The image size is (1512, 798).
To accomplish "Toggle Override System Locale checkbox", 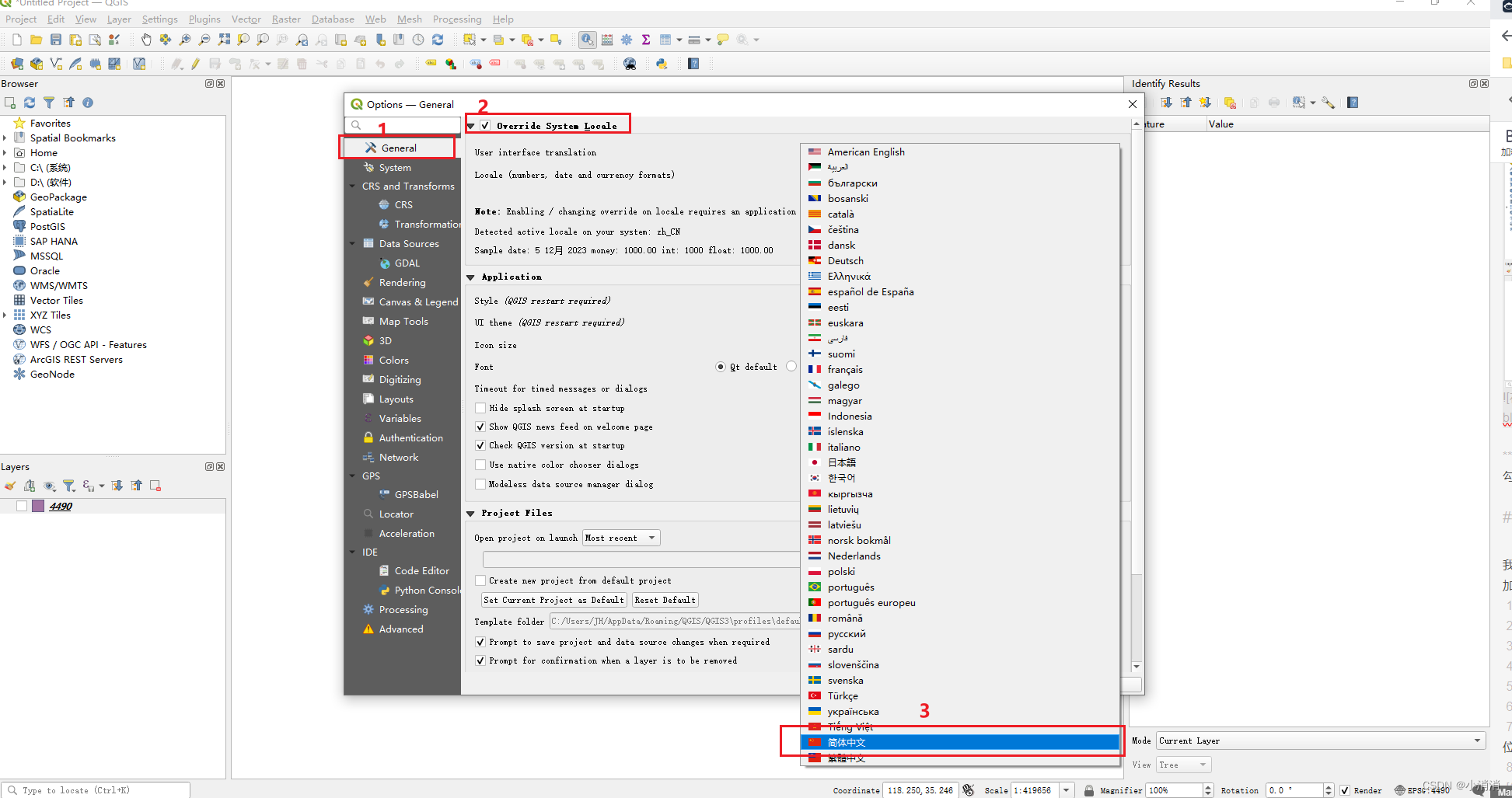I will pyautogui.click(x=485, y=125).
